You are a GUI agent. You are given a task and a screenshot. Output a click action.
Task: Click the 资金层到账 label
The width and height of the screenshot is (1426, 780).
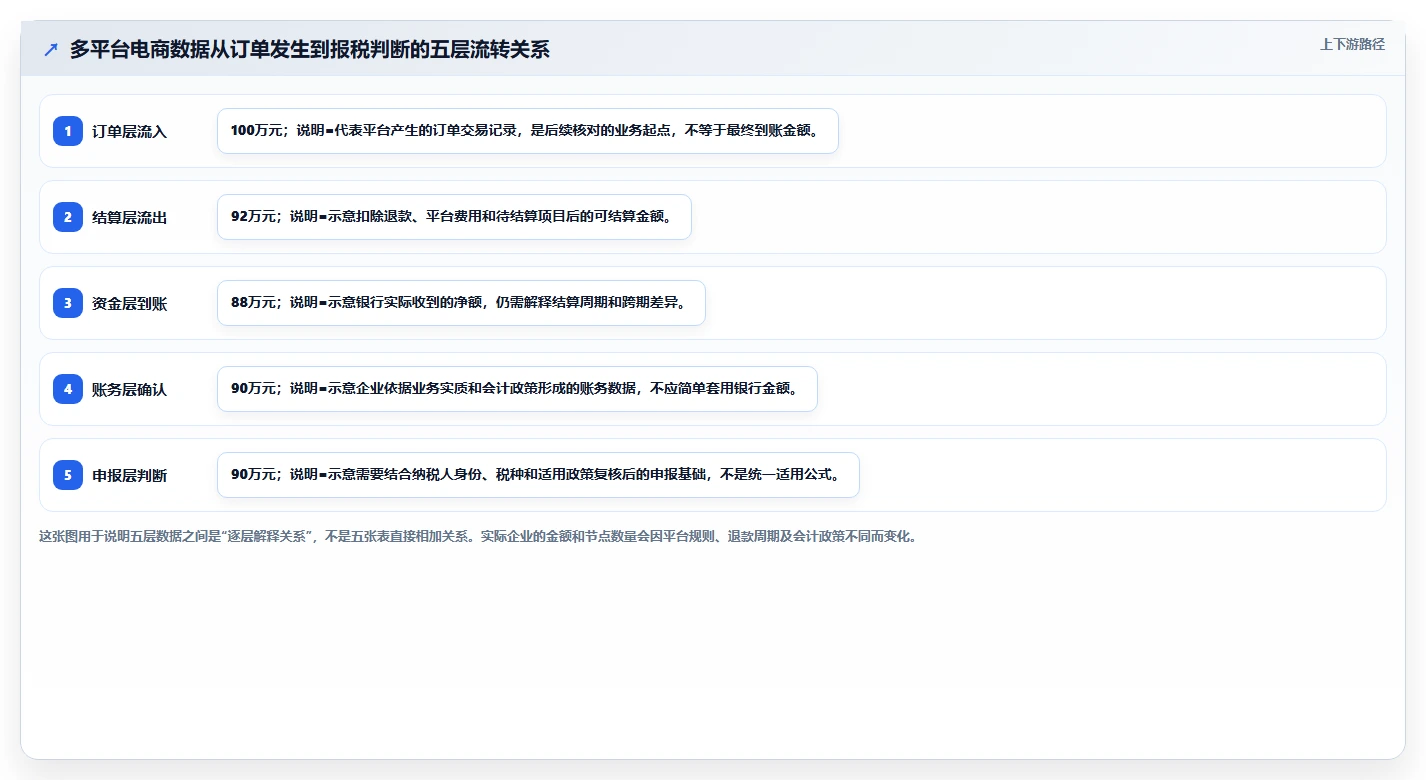tap(129, 303)
